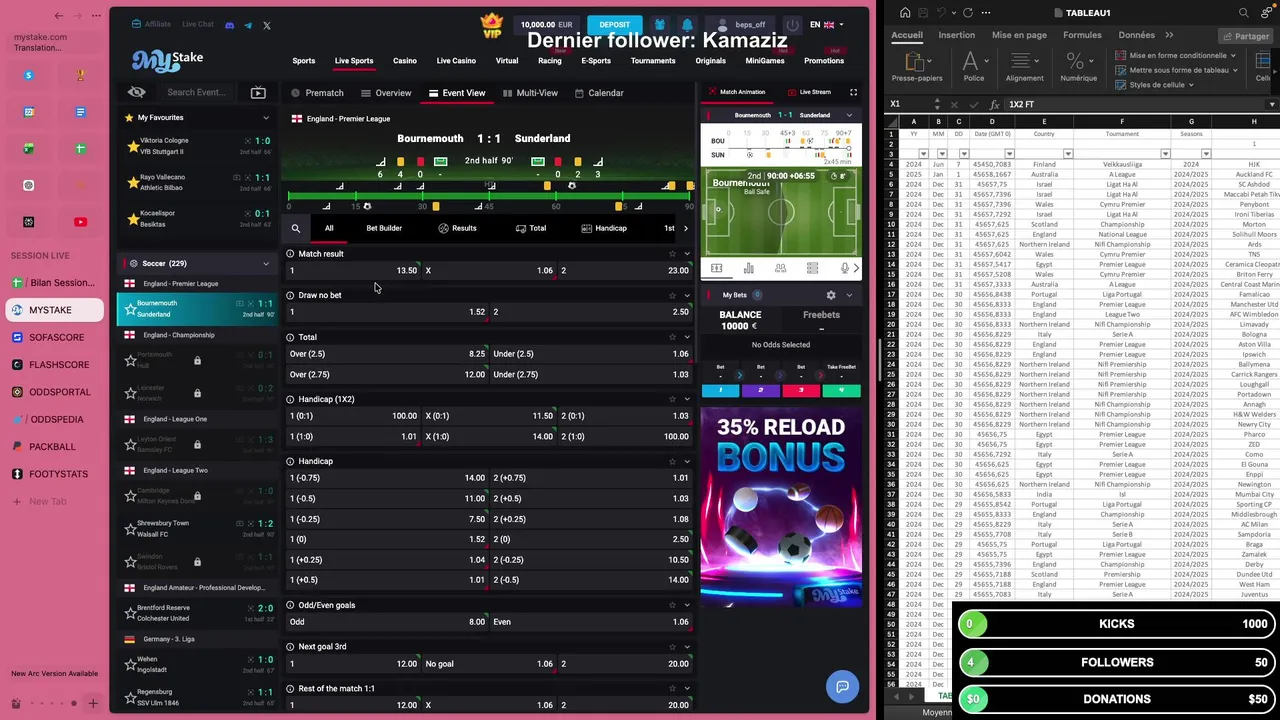The image size is (1280, 720).
Task: Open statistics bar chart icon under pitch
Action: (748, 268)
